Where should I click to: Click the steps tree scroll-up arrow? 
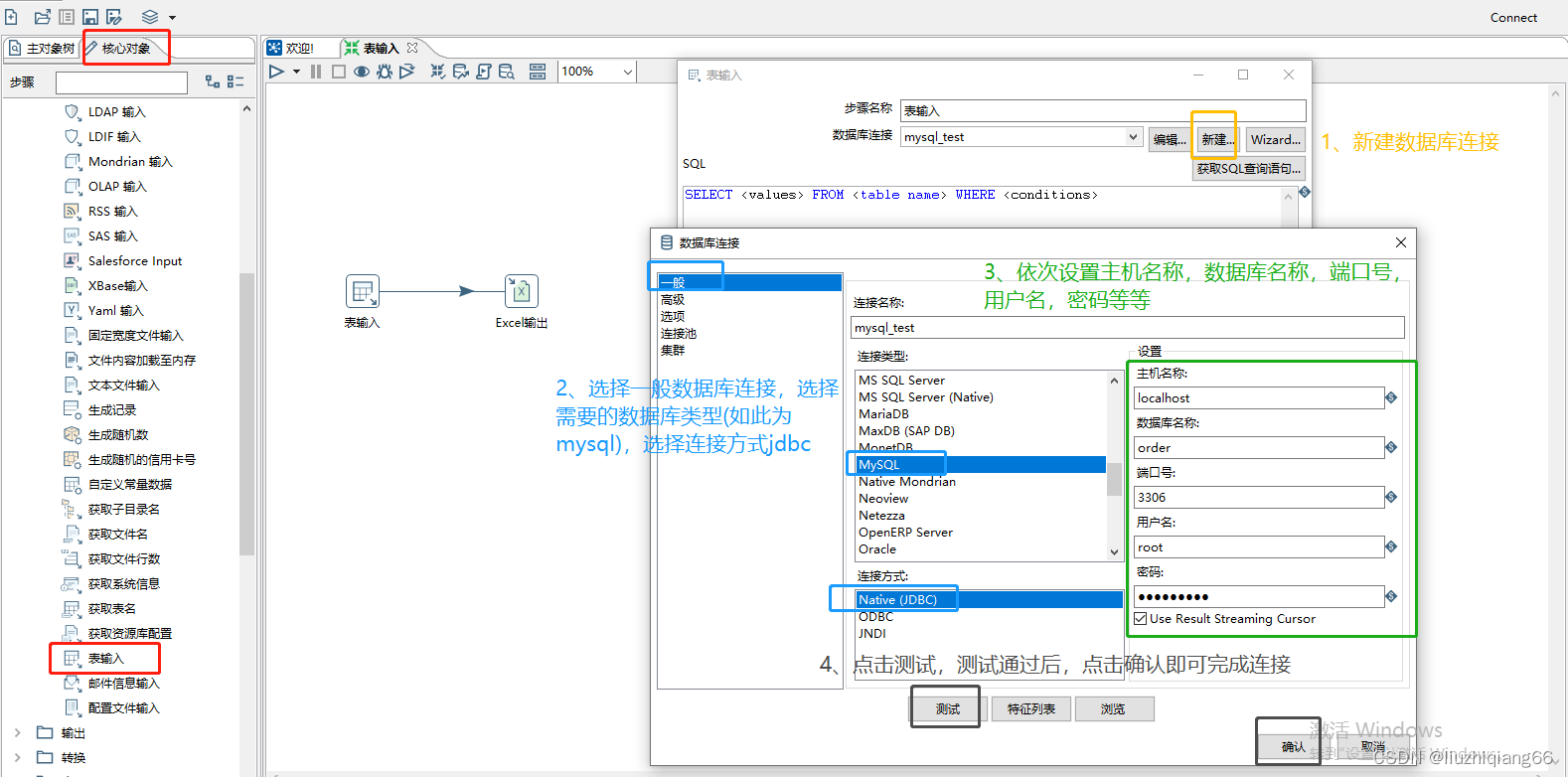click(246, 108)
